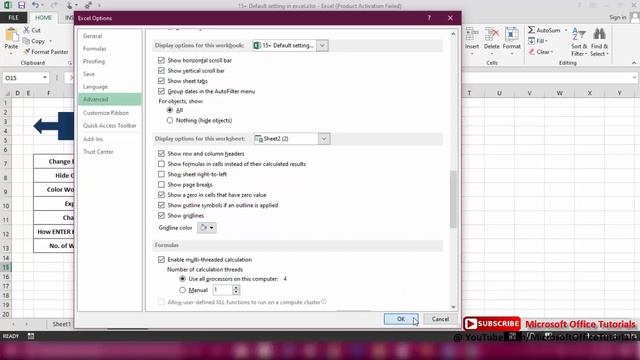Viewport: 640px width, 360px height.
Task: Toggle Show vertical scroll bar checkbox
Action: pos(161,70)
